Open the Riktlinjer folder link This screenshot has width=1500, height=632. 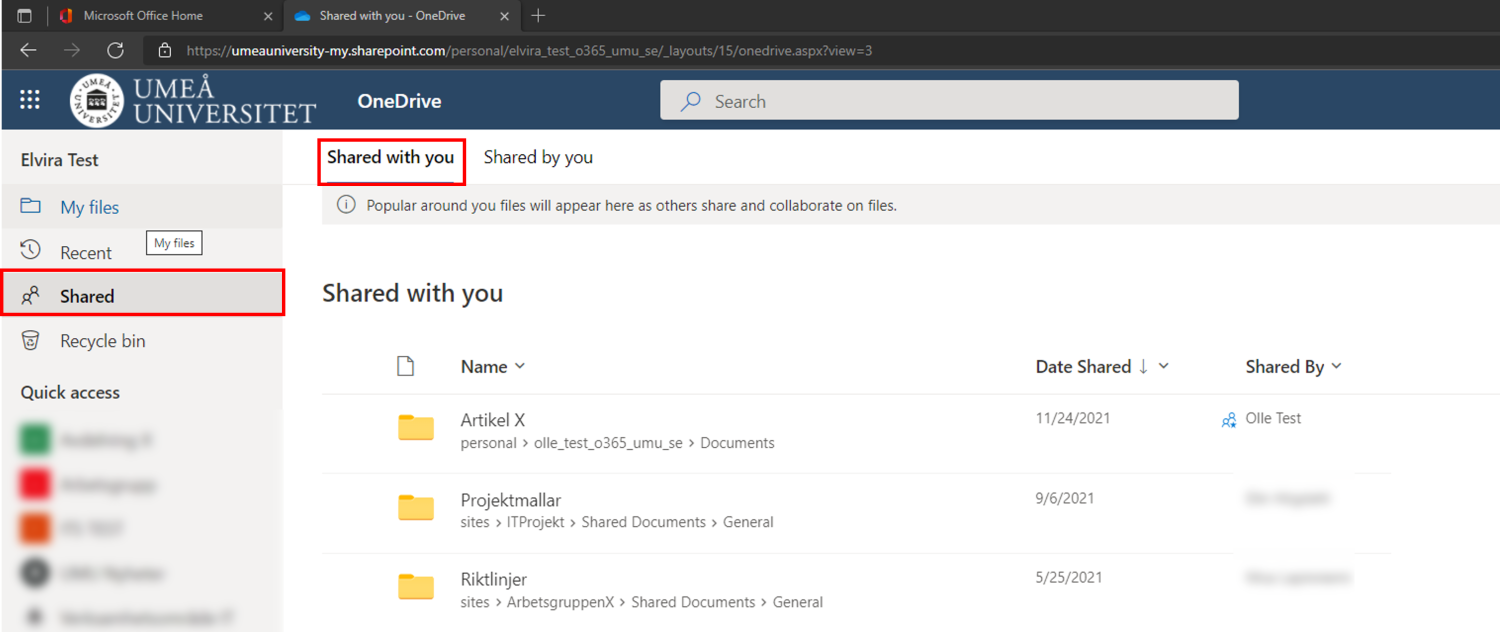[494, 579]
